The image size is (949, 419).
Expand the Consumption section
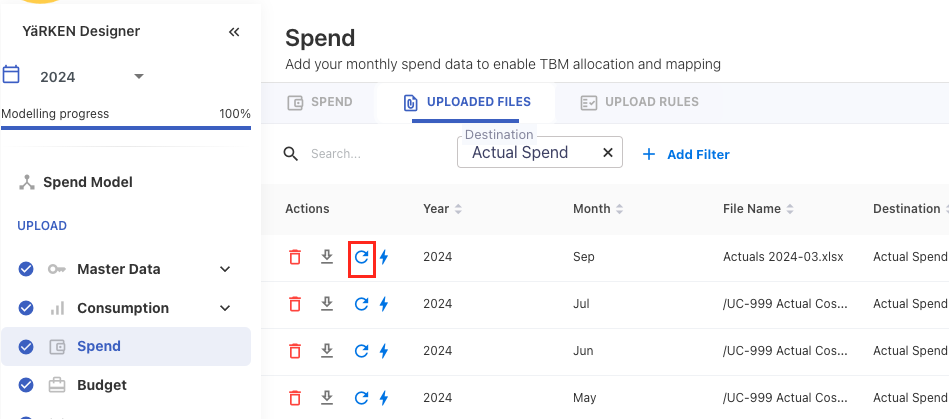click(x=225, y=308)
